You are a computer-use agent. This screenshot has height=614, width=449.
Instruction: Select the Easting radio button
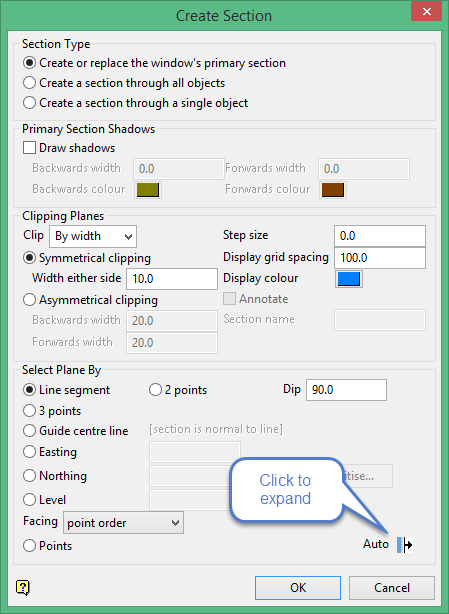pos(29,451)
